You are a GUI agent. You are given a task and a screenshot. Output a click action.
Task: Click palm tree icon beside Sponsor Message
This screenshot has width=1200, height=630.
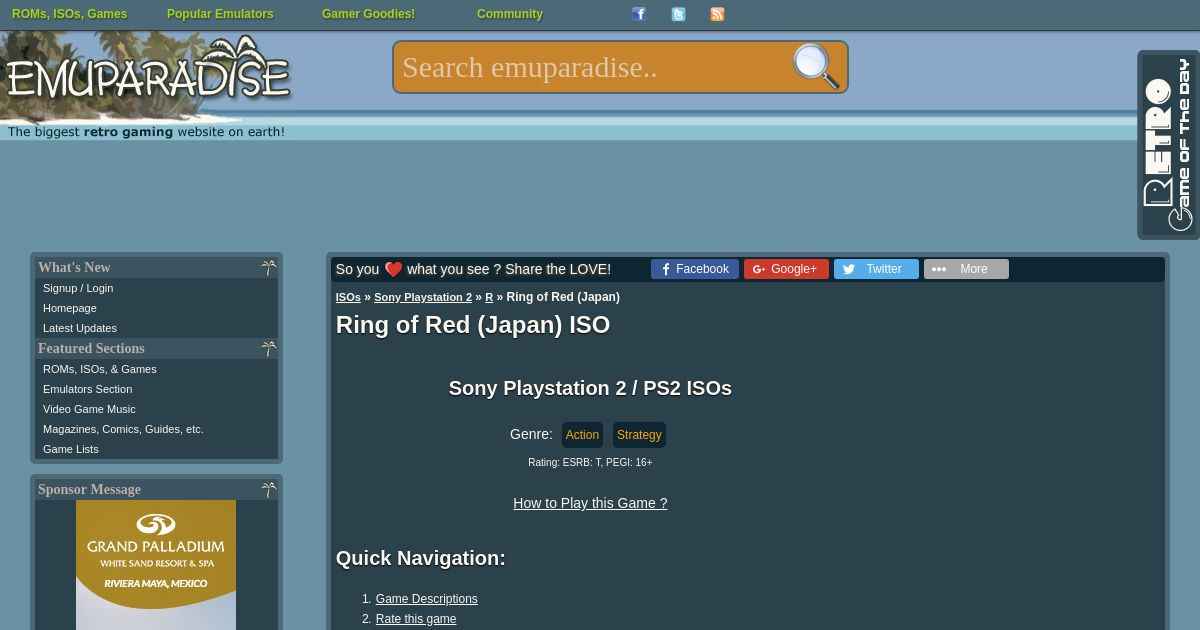pyautogui.click(x=268, y=489)
